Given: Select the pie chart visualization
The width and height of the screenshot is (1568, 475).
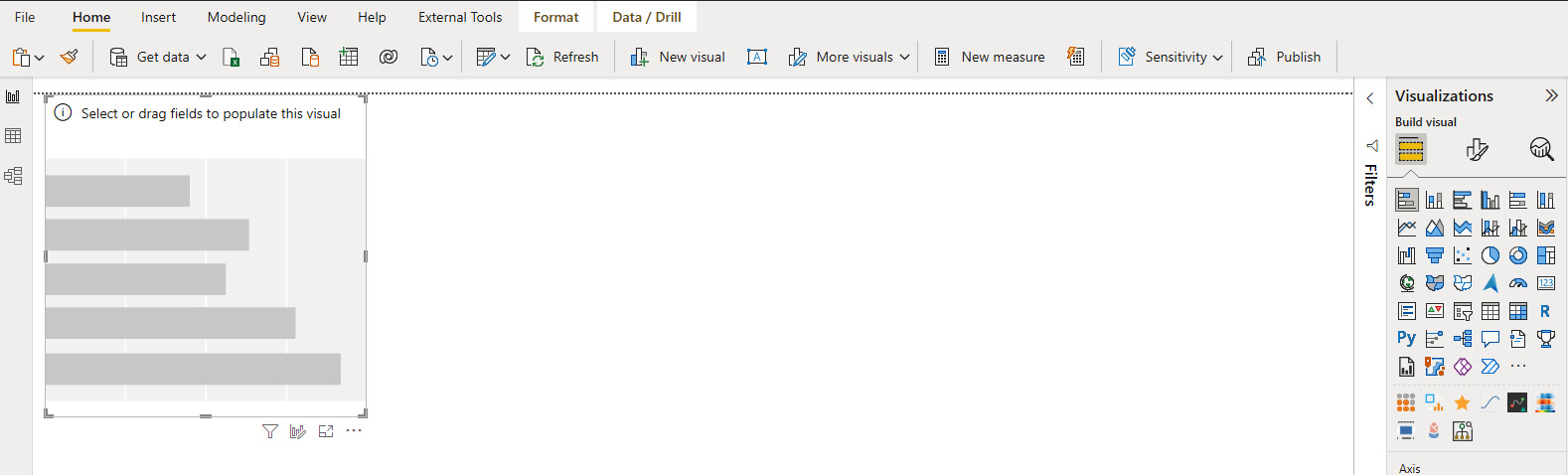Looking at the screenshot, I should (1490, 255).
